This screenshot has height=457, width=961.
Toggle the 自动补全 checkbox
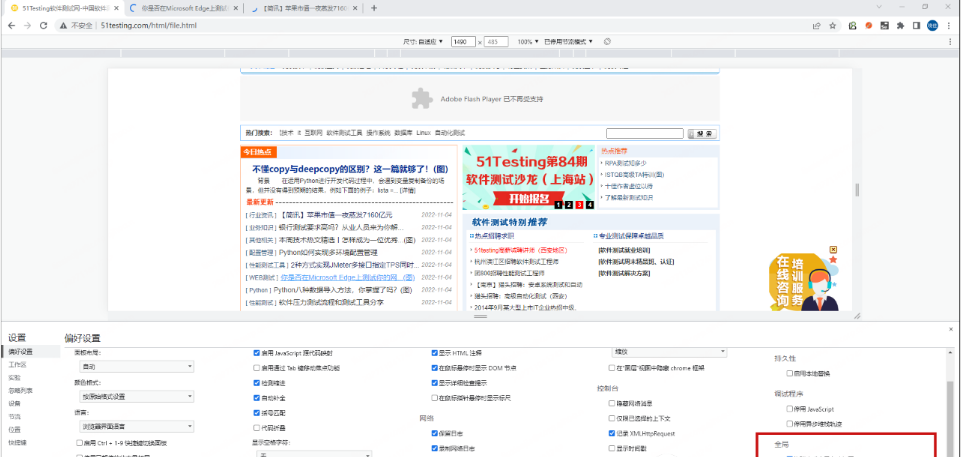[257, 398]
